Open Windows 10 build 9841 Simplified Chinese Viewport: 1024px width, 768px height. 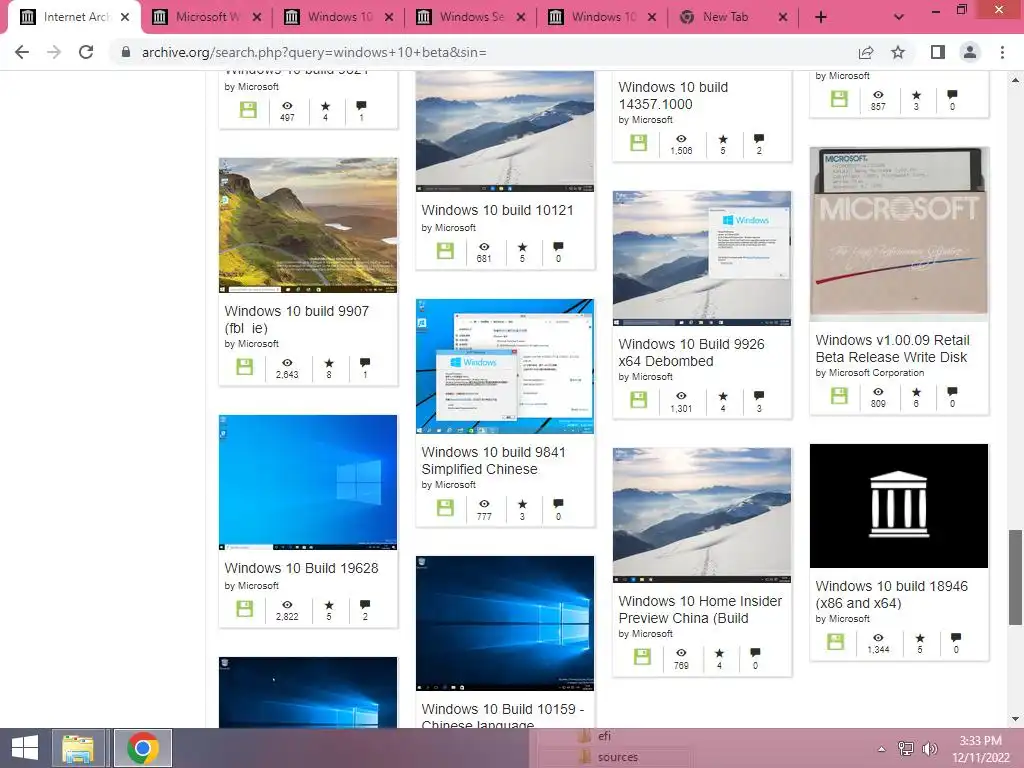(x=493, y=460)
